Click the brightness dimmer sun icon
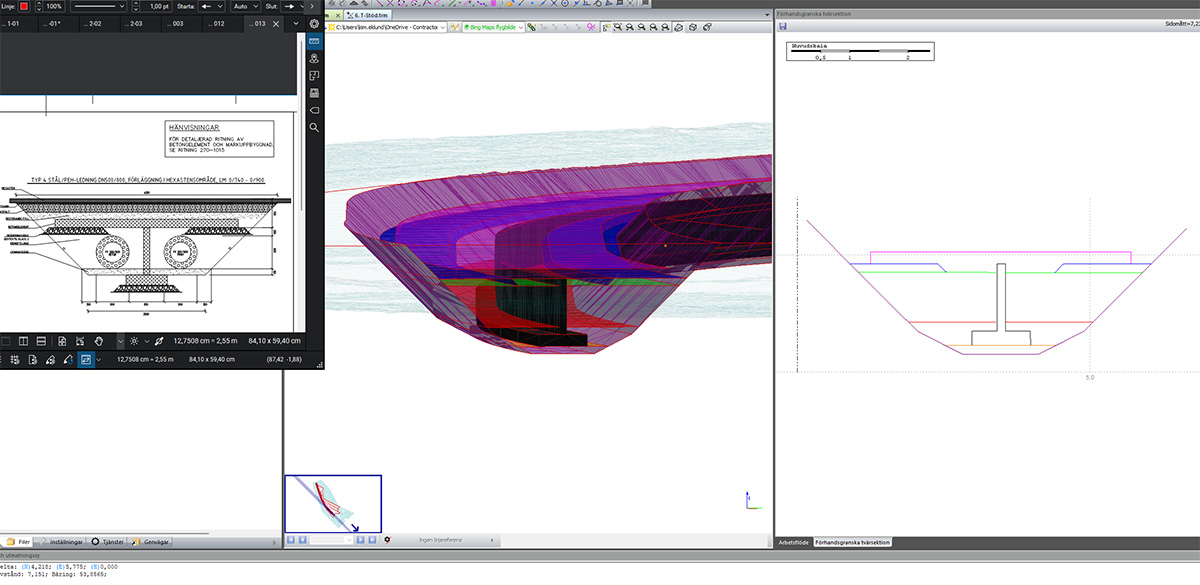The height and width of the screenshot is (585, 1200). point(134,341)
